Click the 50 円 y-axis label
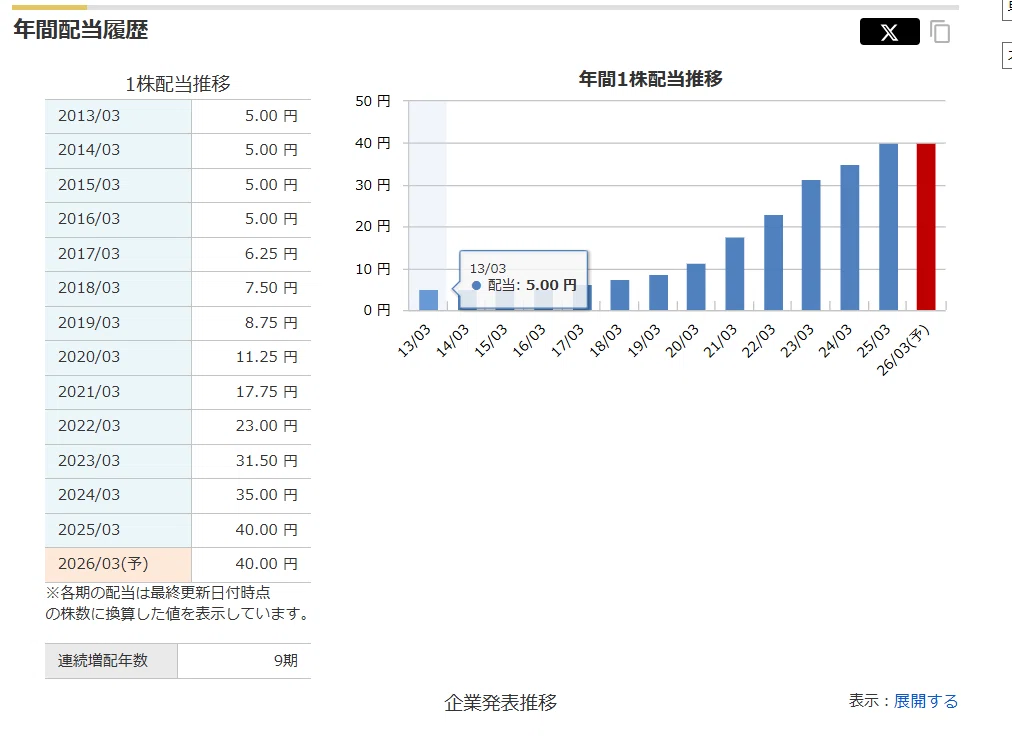Image resolution: width=1012 pixels, height=743 pixels. coord(373,101)
